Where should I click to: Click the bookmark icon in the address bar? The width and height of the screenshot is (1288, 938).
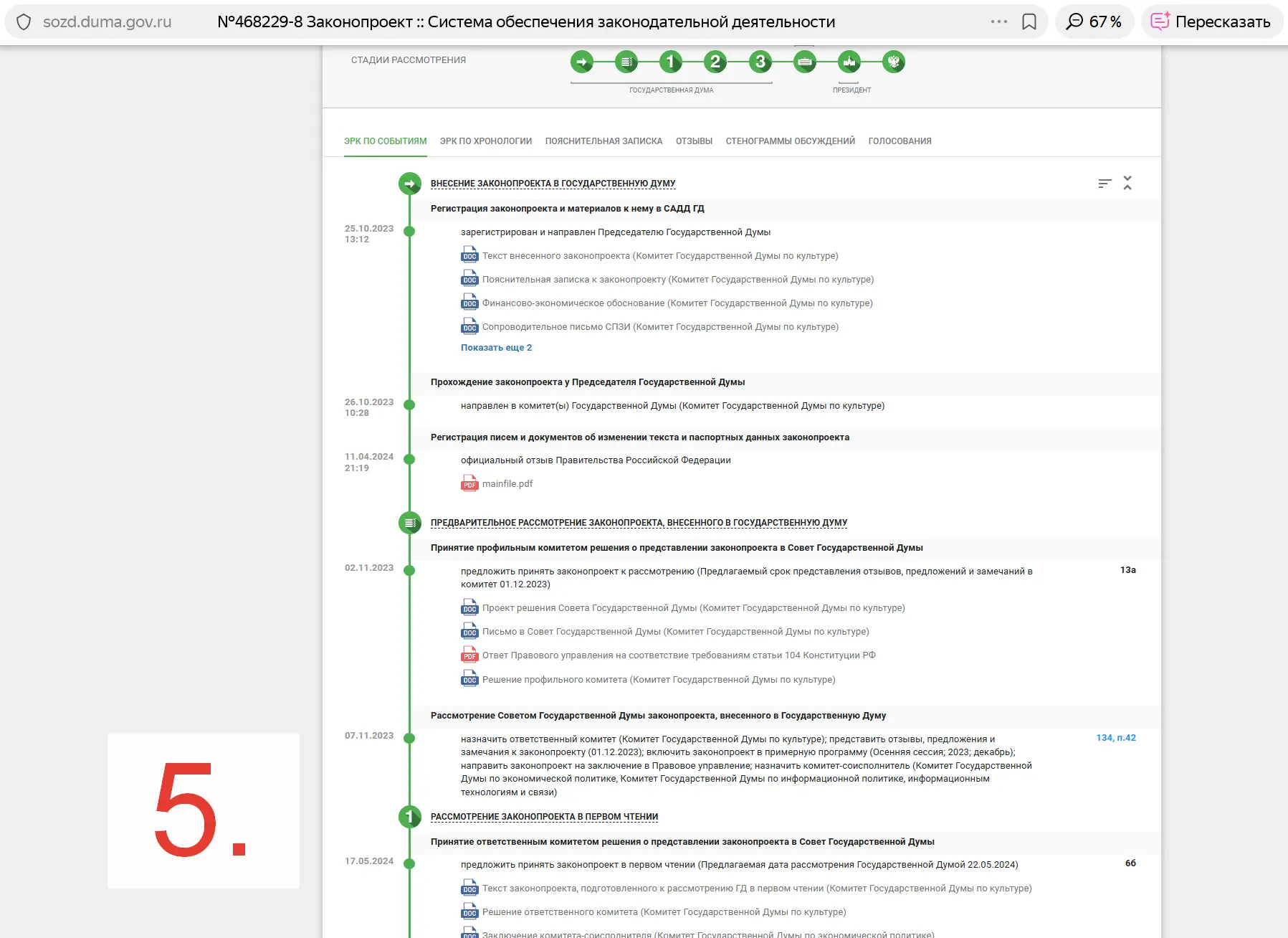coord(1029,22)
